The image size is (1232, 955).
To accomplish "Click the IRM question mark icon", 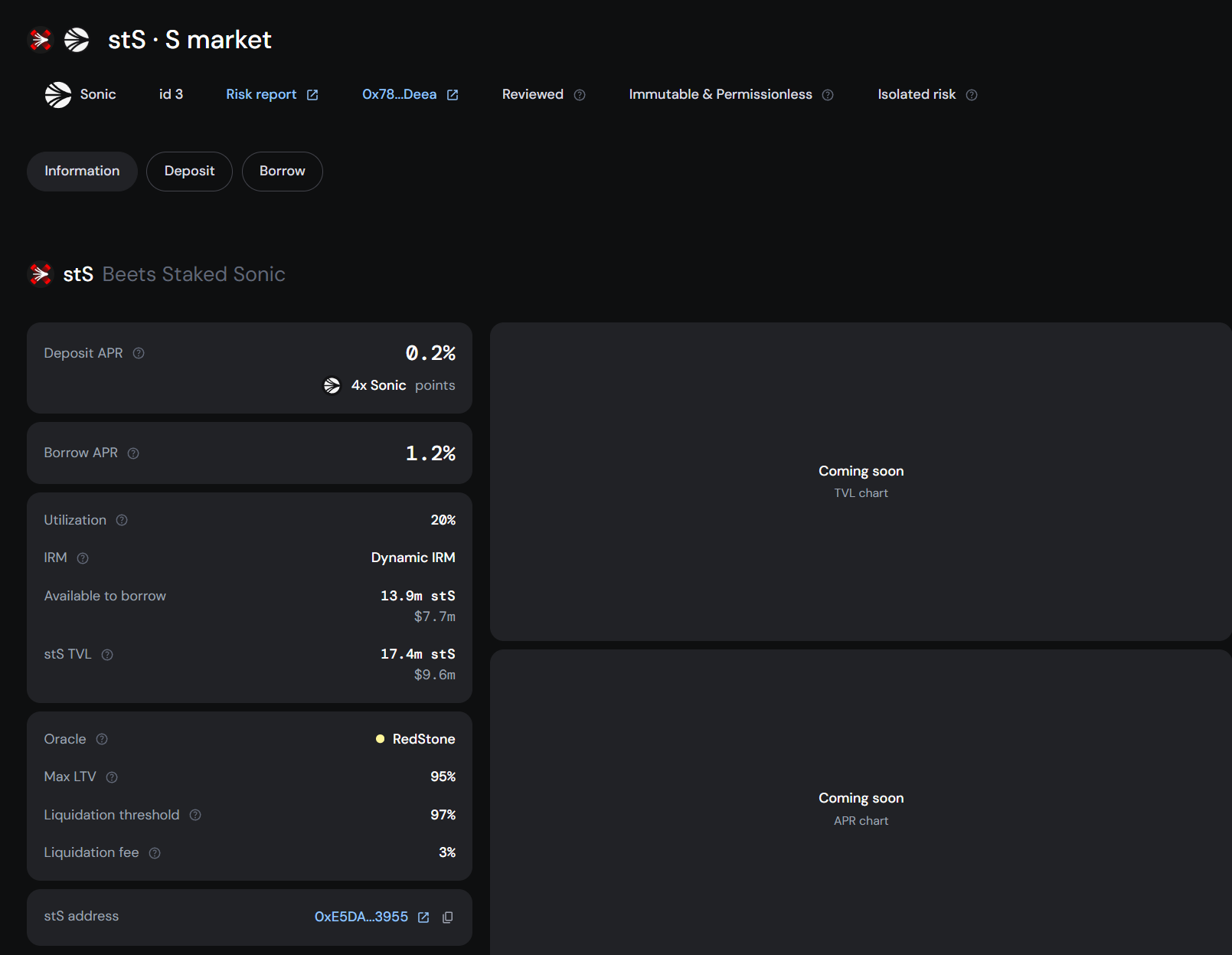I will click(x=83, y=558).
